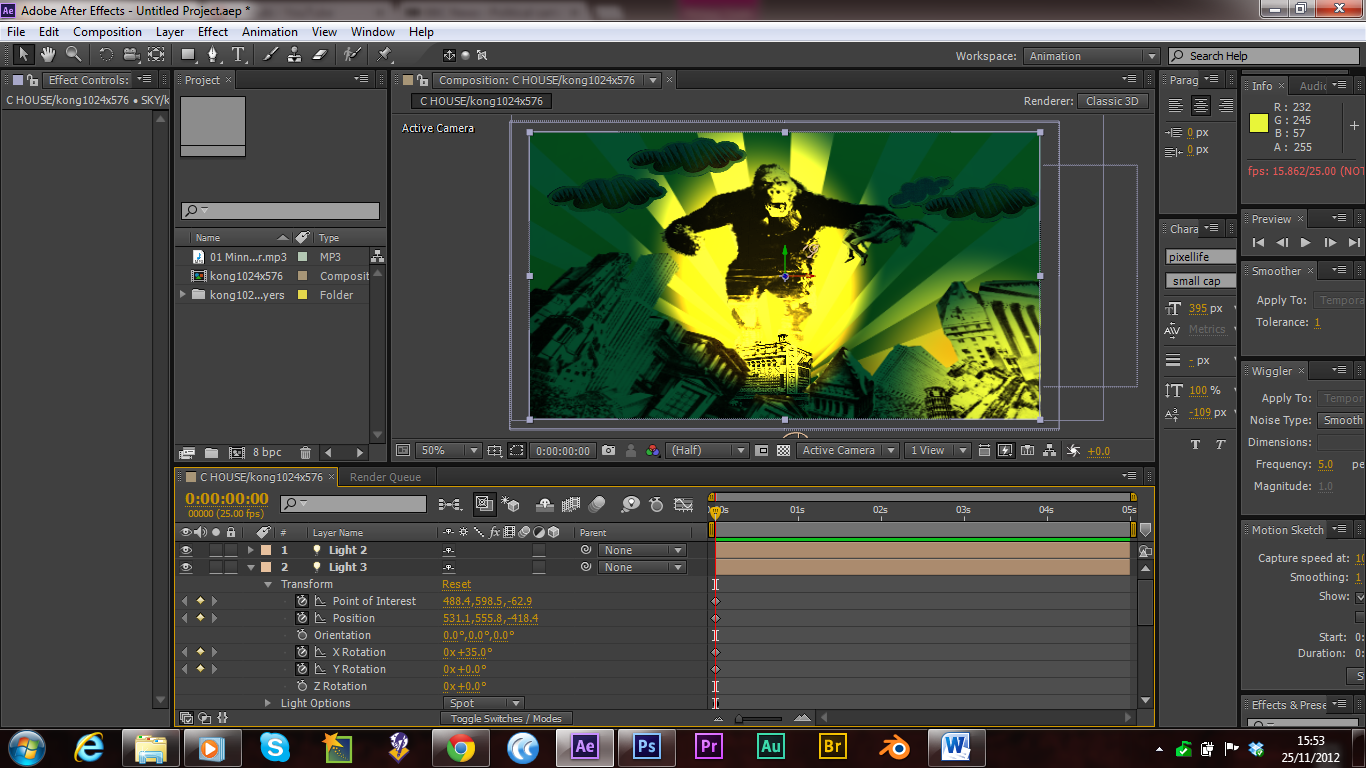This screenshot has height=768, width=1366.
Task: Switch to the Render Queue tab
Action: click(x=385, y=477)
